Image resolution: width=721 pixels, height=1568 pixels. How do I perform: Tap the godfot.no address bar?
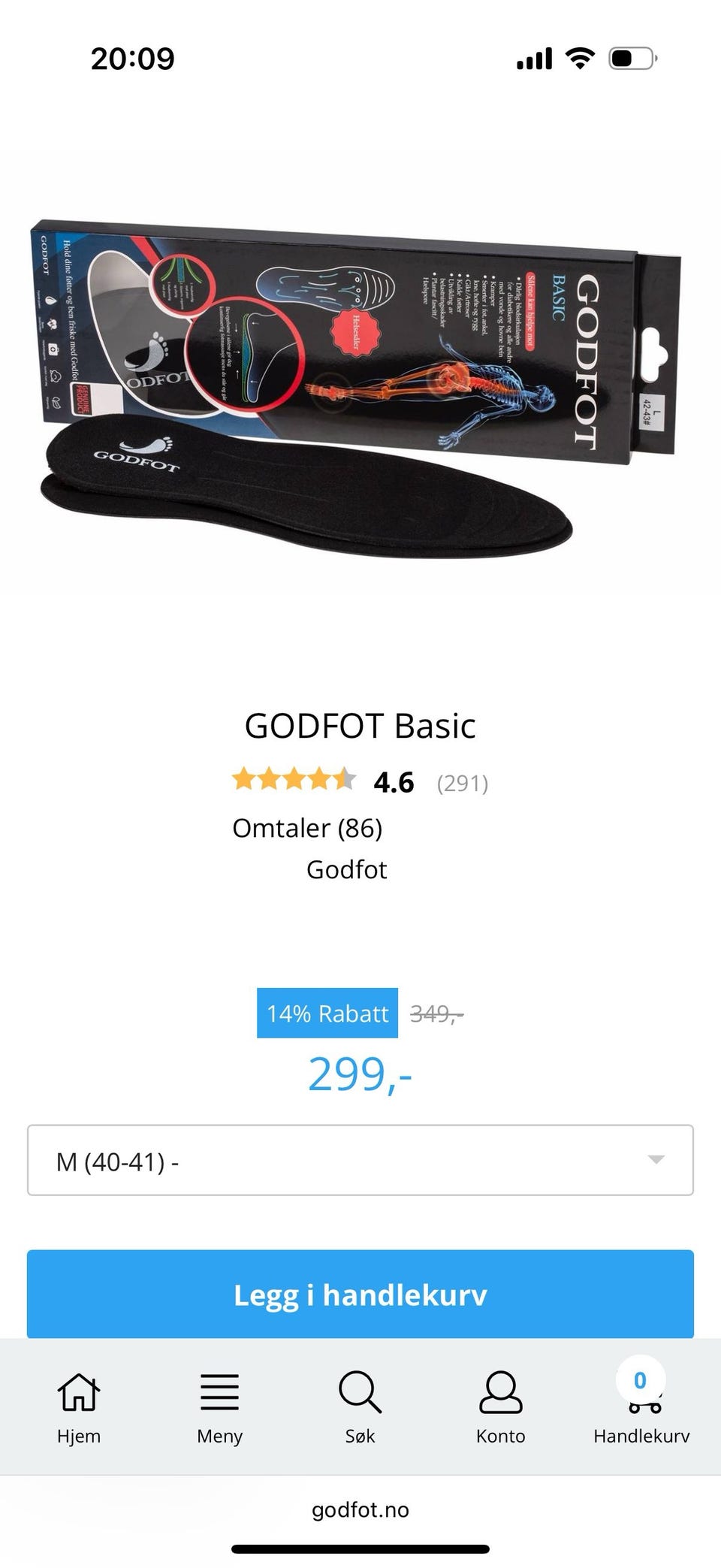coord(360,1509)
